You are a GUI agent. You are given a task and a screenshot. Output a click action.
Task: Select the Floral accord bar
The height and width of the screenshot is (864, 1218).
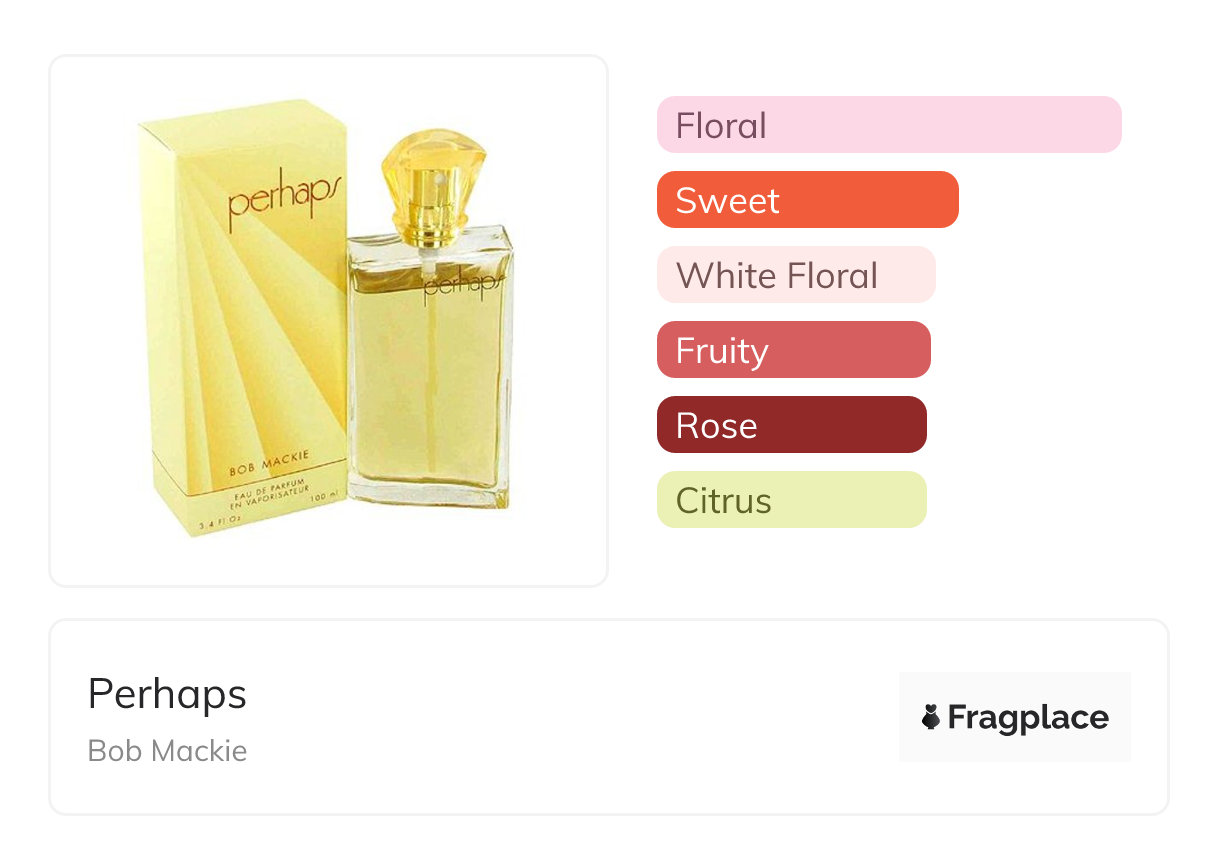[888, 125]
